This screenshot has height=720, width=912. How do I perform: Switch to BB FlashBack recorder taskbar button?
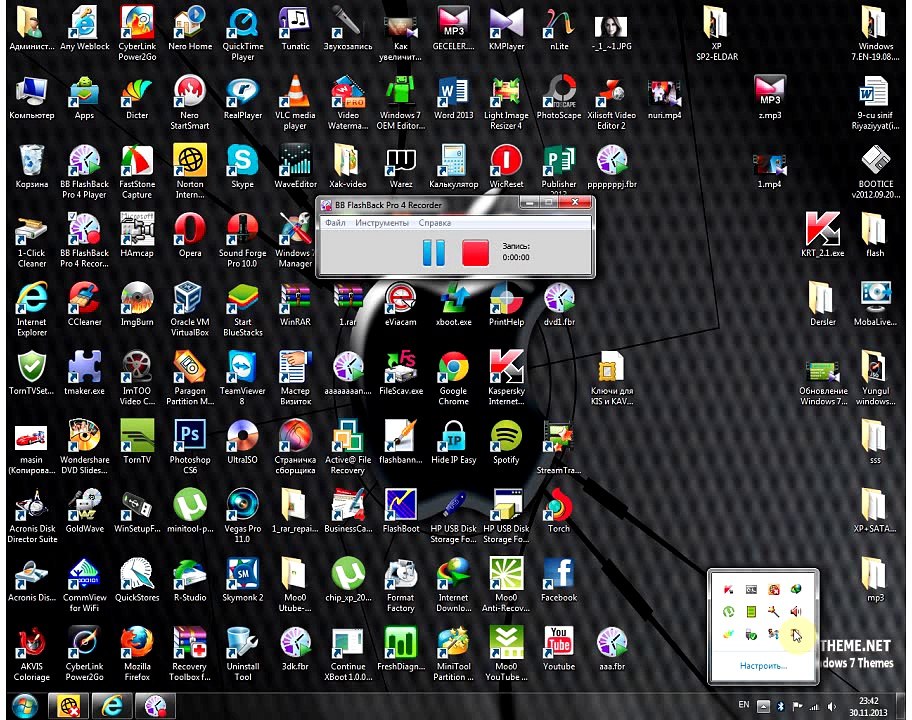[x=155, y=706]
